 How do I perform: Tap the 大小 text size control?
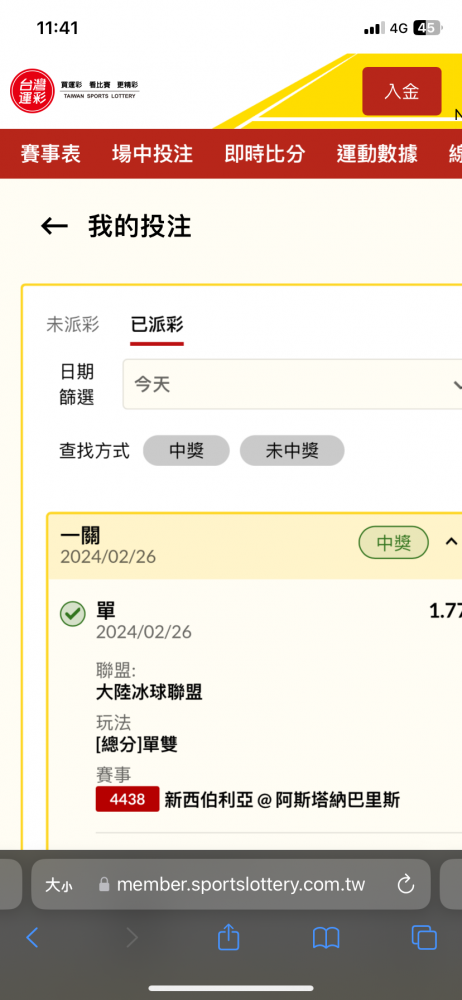click(x=58, y=885)
